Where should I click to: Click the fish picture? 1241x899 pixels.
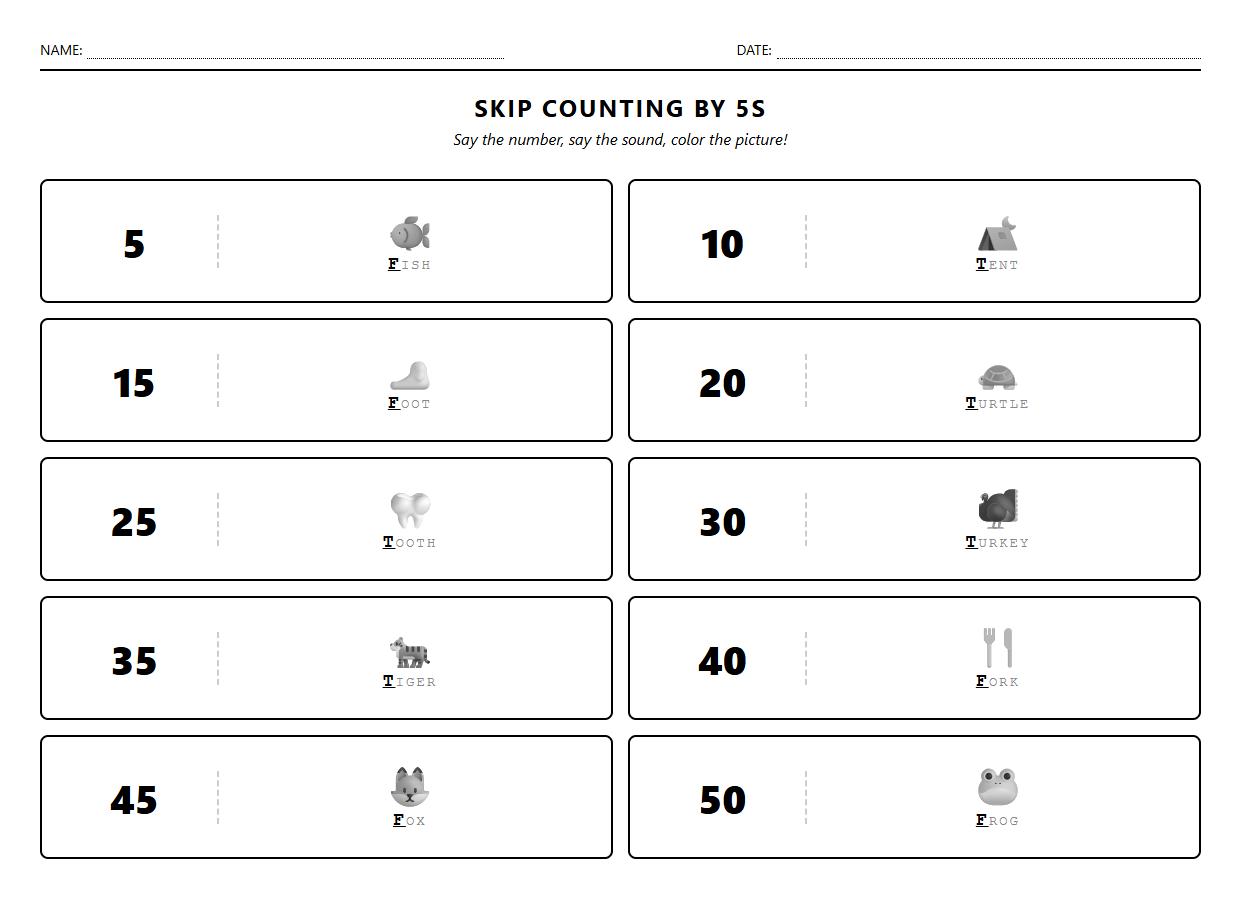pos(410,234)
